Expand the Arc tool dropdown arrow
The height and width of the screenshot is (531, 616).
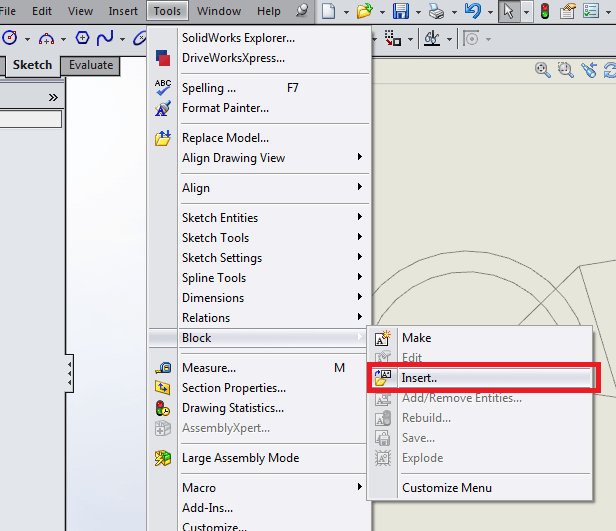[63, 39]
